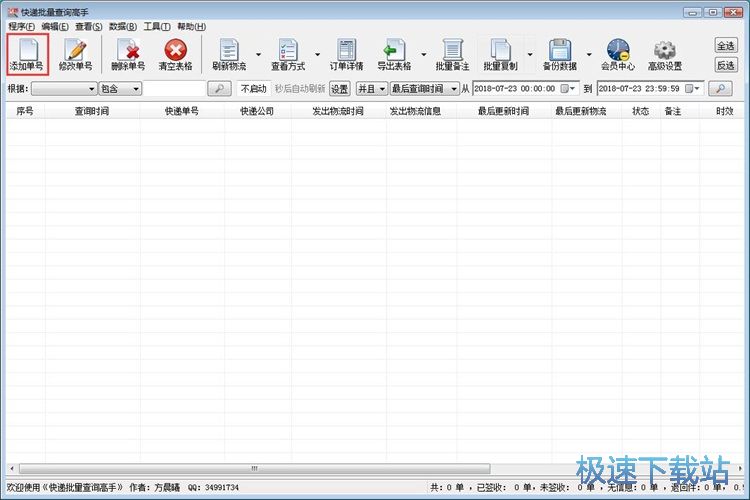Open the 根据 field dropdown
750x500 pixels.
[64, 89]
